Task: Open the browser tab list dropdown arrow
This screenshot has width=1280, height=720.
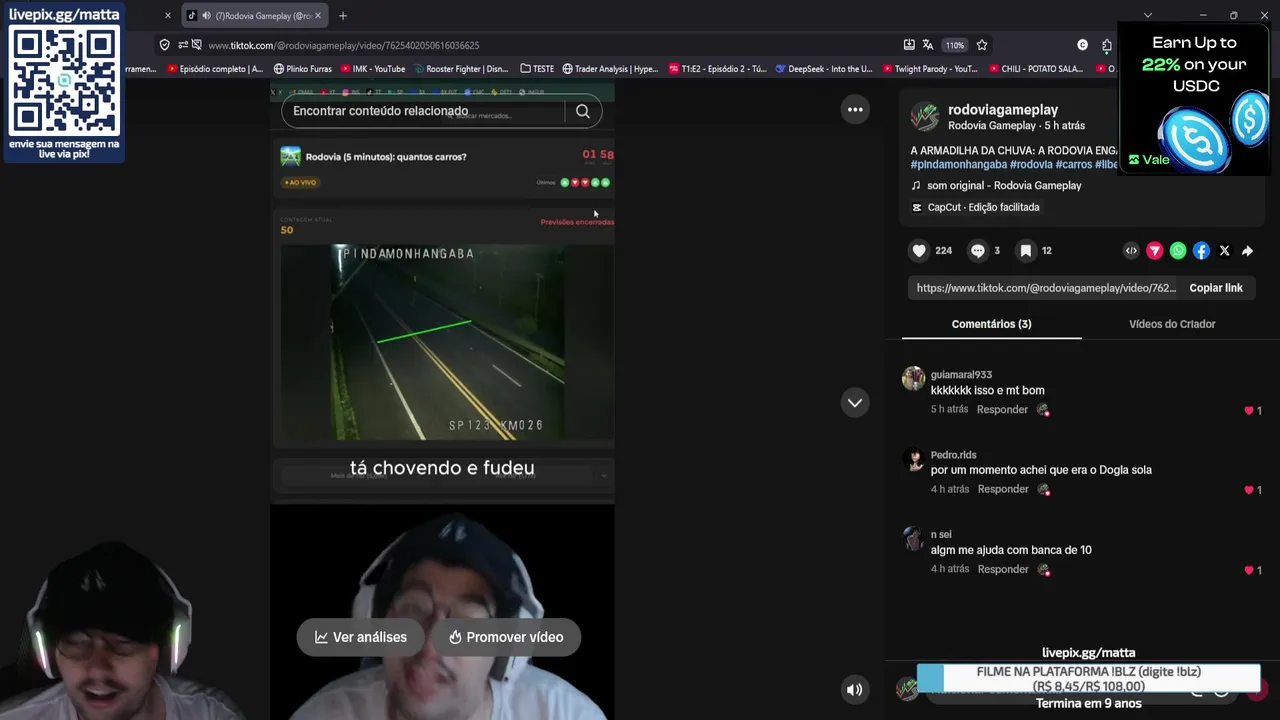Action: coord(1148,16)
